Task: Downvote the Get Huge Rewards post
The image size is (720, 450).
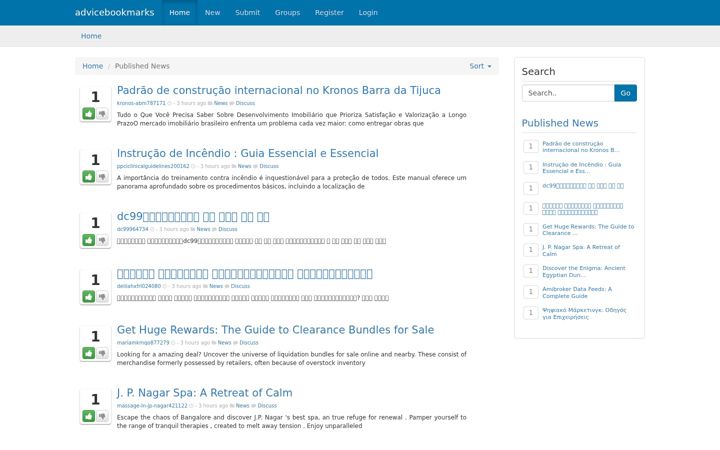Action: click(102, 353)
